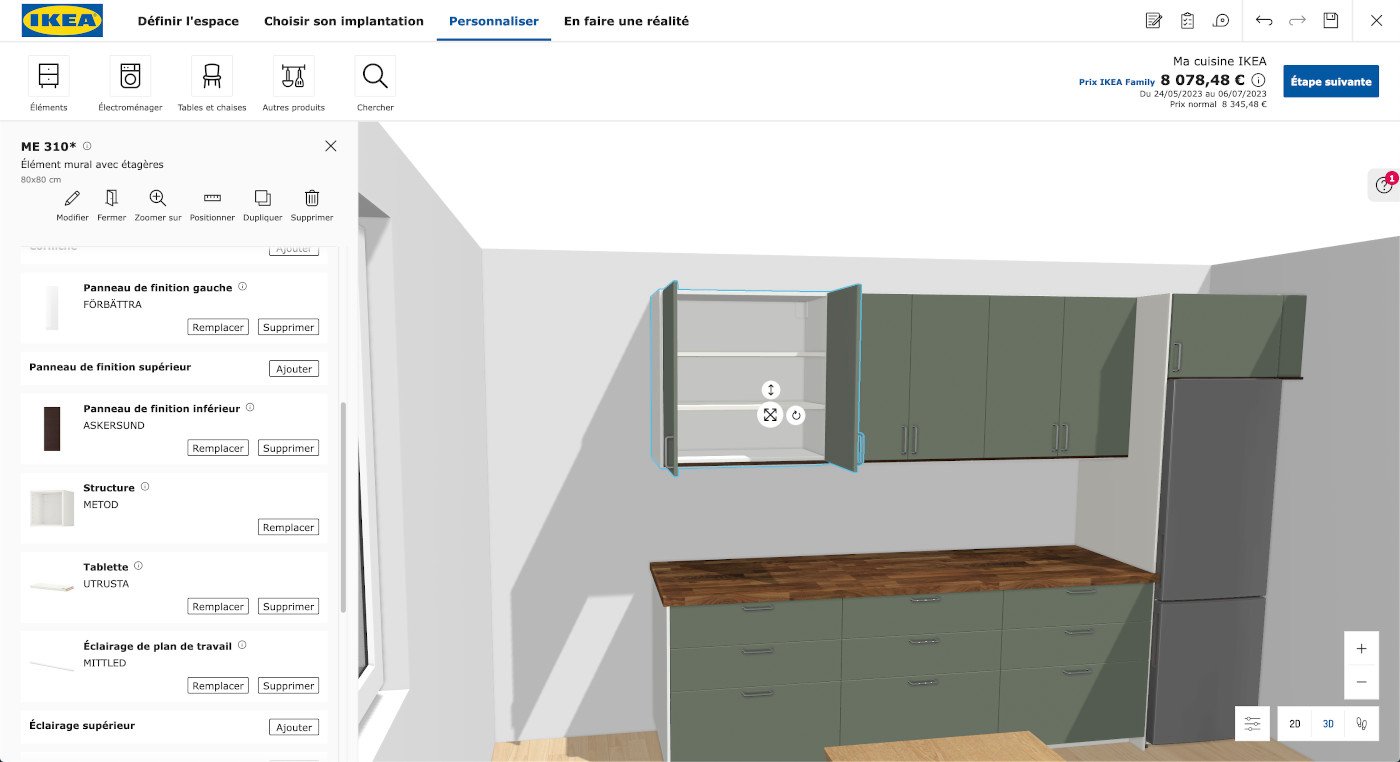Show info icon beside Tablette
Image resolution: width=1400 pixels, height=762 pixels.
tap(138, 566)
